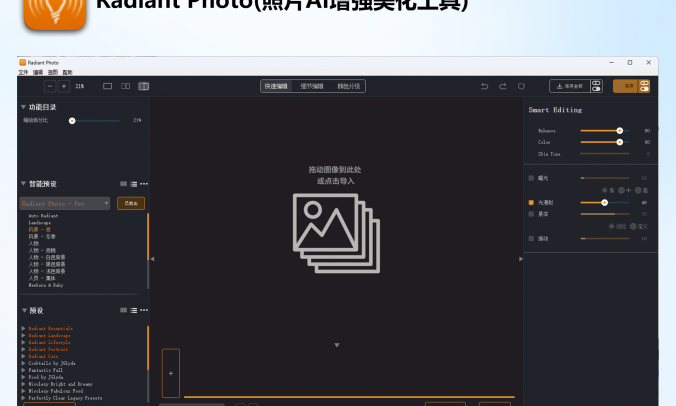Select the highlighted split view layout icon
This screenshot has height=406, width=676.
coord(144,86)
